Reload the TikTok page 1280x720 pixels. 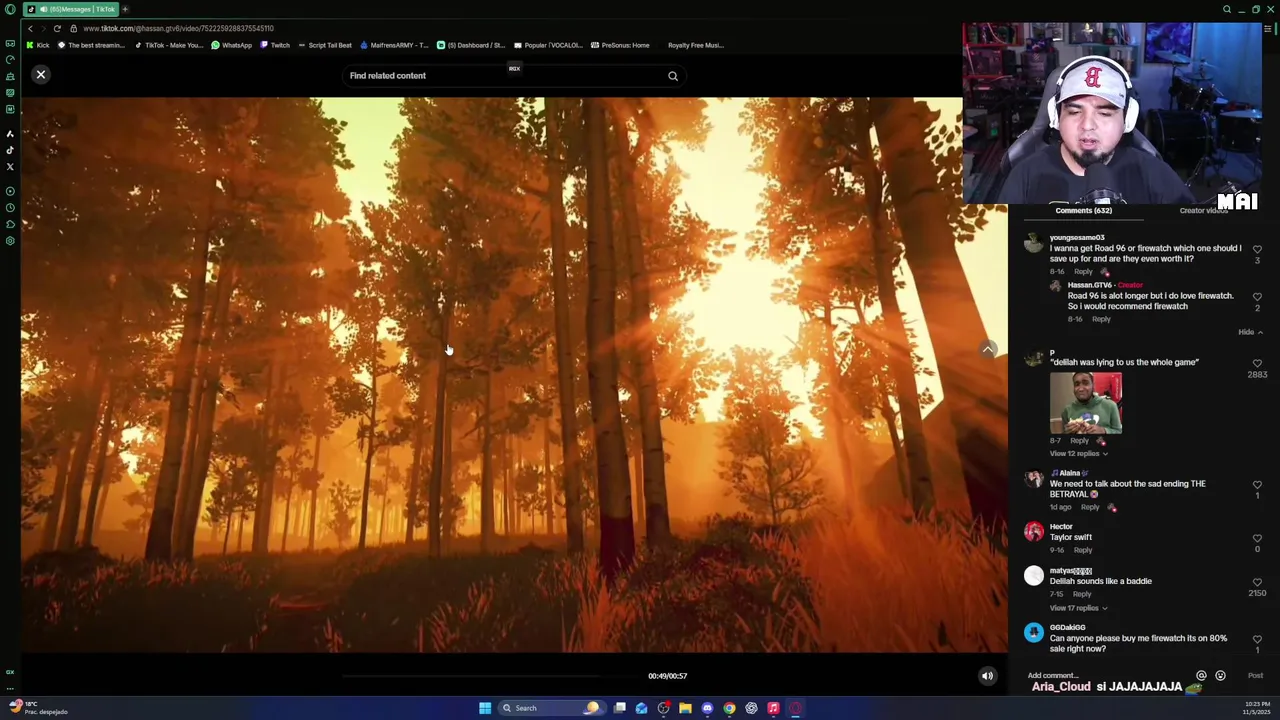pyautogui.click(x=57, y=28)
